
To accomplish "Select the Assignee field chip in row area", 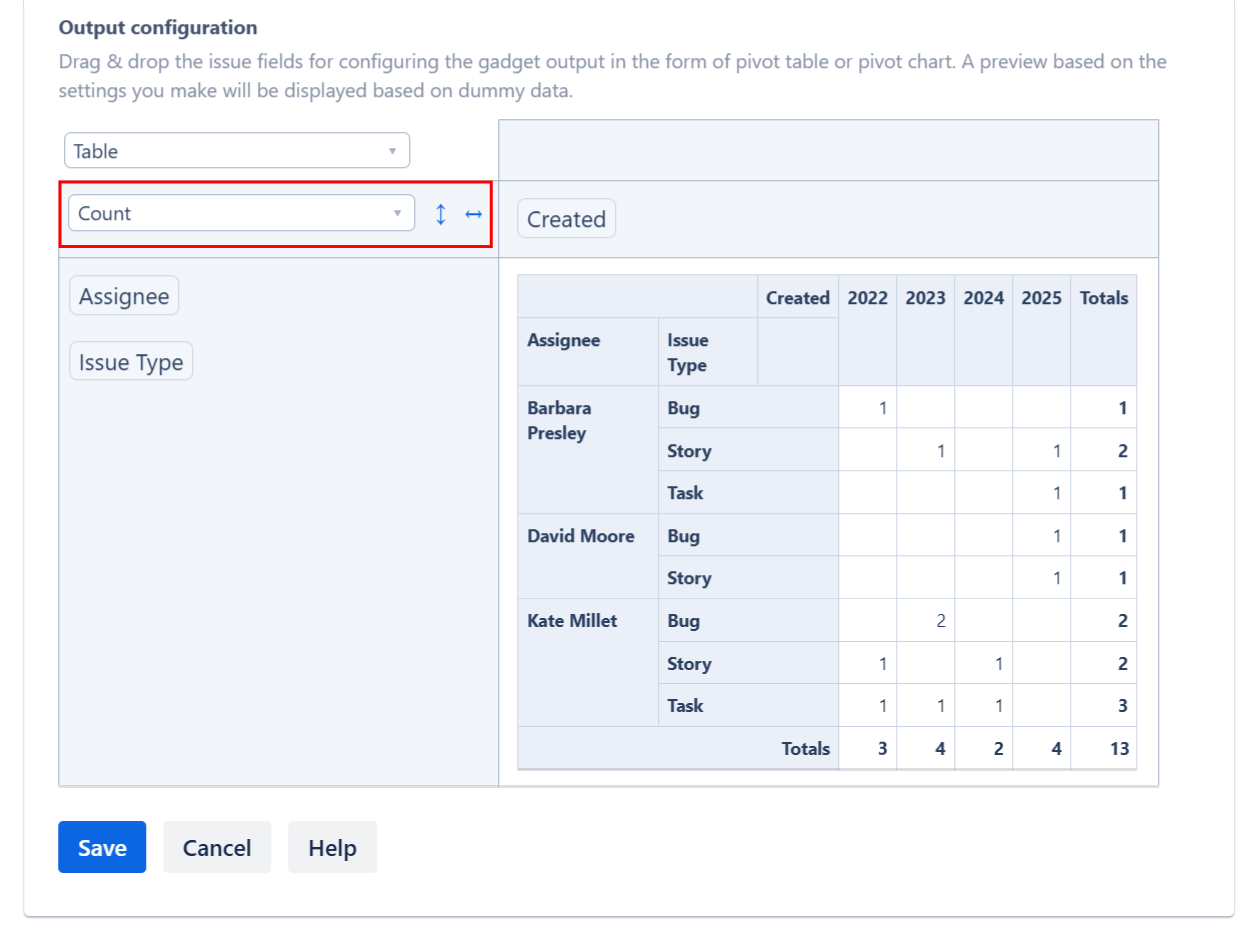I will tap(124, 296).
